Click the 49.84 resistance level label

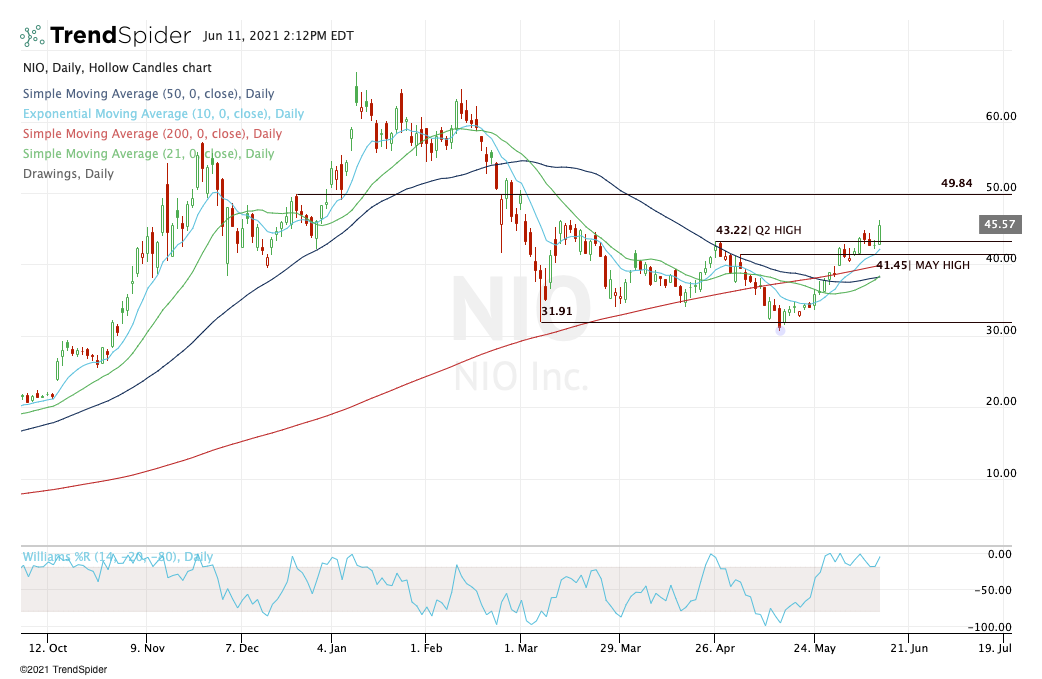(x=956, y=183)
